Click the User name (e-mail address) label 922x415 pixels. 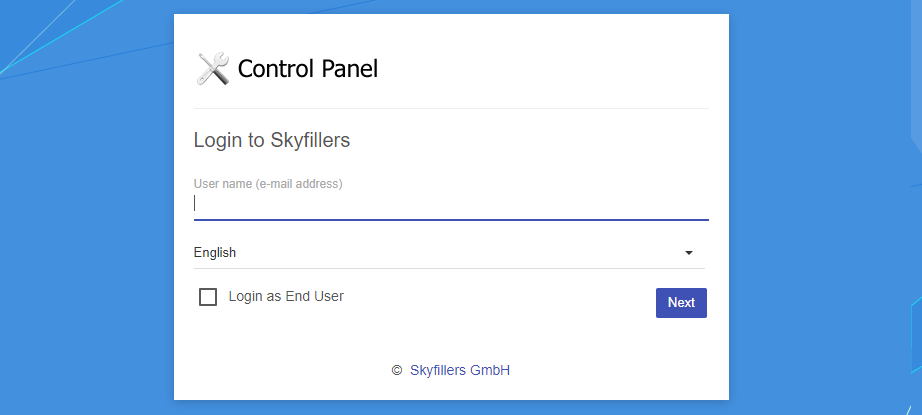(268, 184)
